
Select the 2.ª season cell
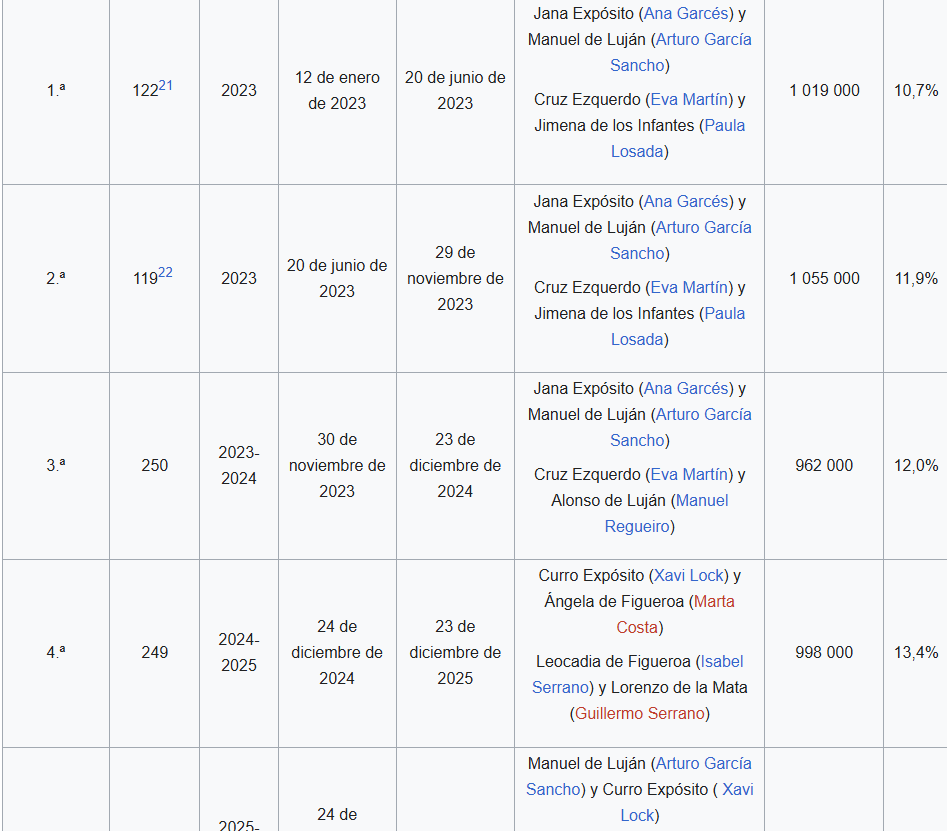(56, 278)
